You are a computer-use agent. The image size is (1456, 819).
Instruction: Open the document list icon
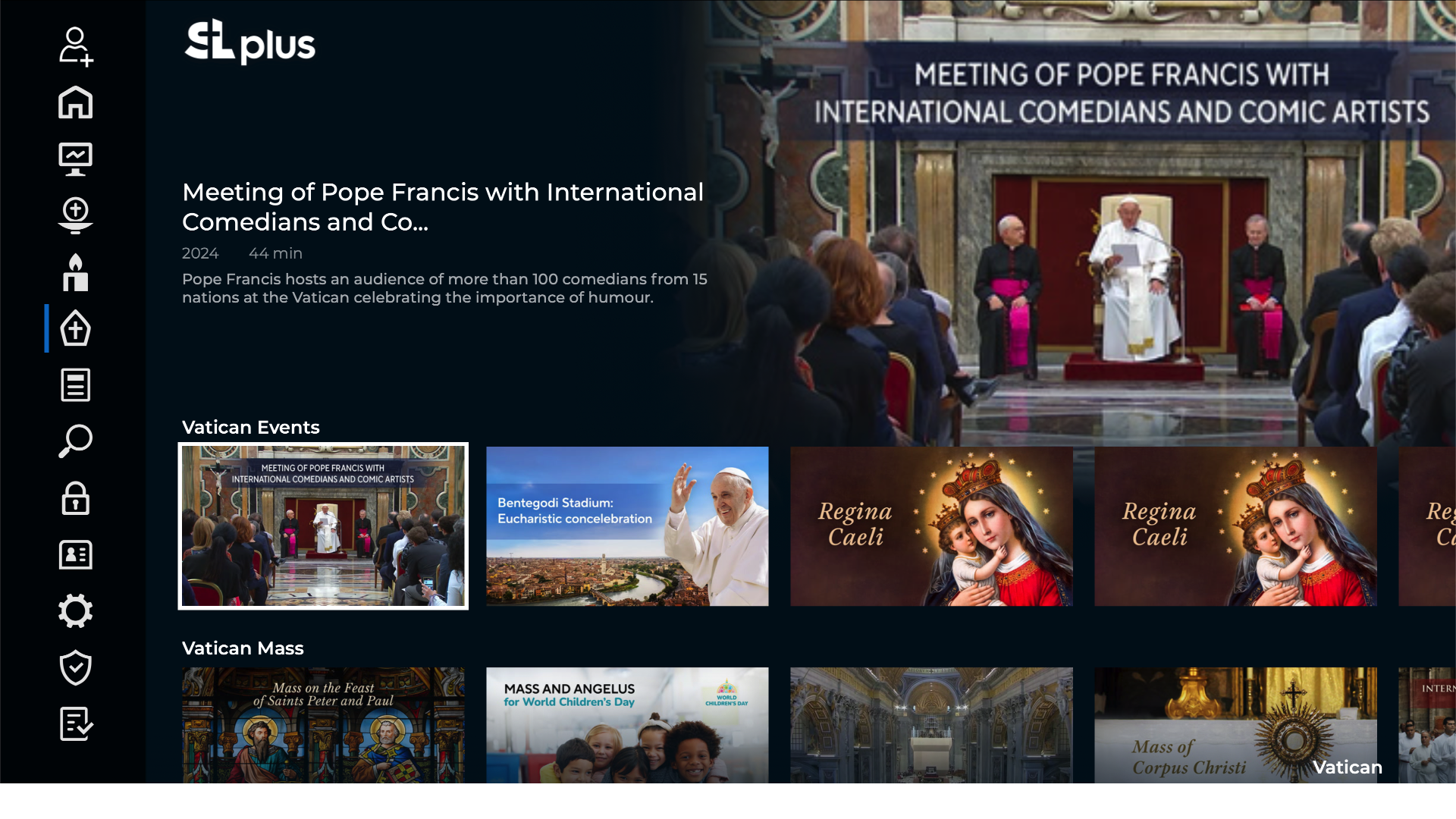pos(76,385)
